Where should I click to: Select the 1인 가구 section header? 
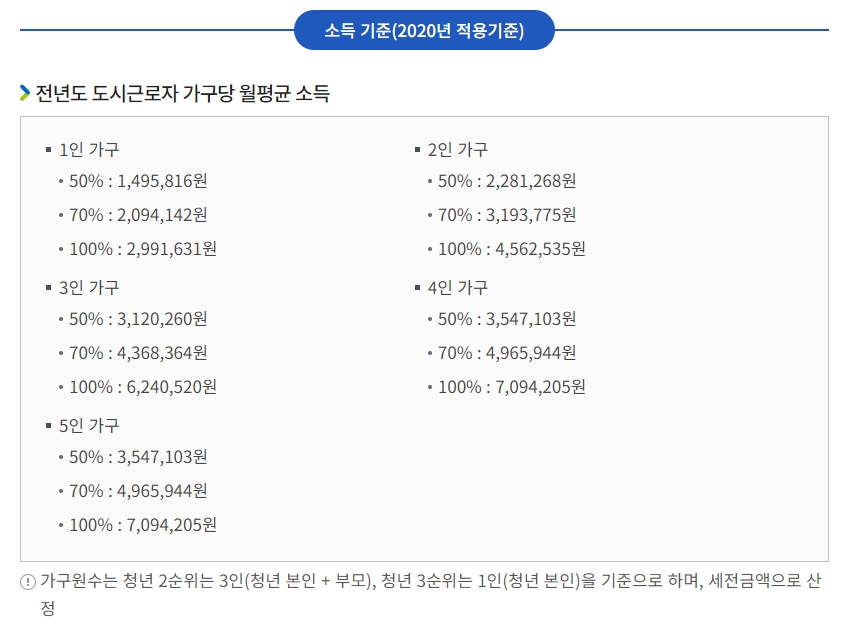87,148
